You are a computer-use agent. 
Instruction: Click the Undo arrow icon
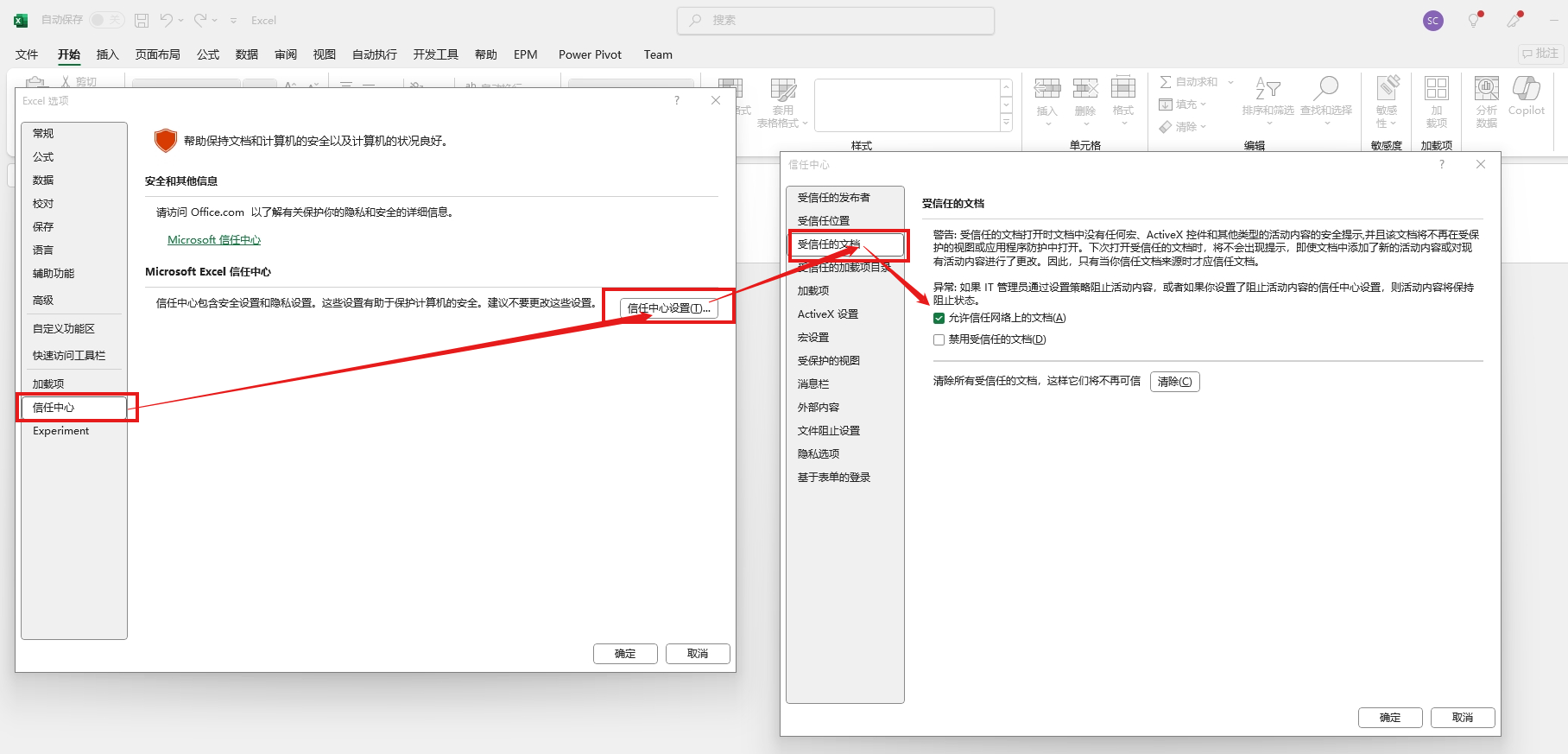click(x=167, y=20)
